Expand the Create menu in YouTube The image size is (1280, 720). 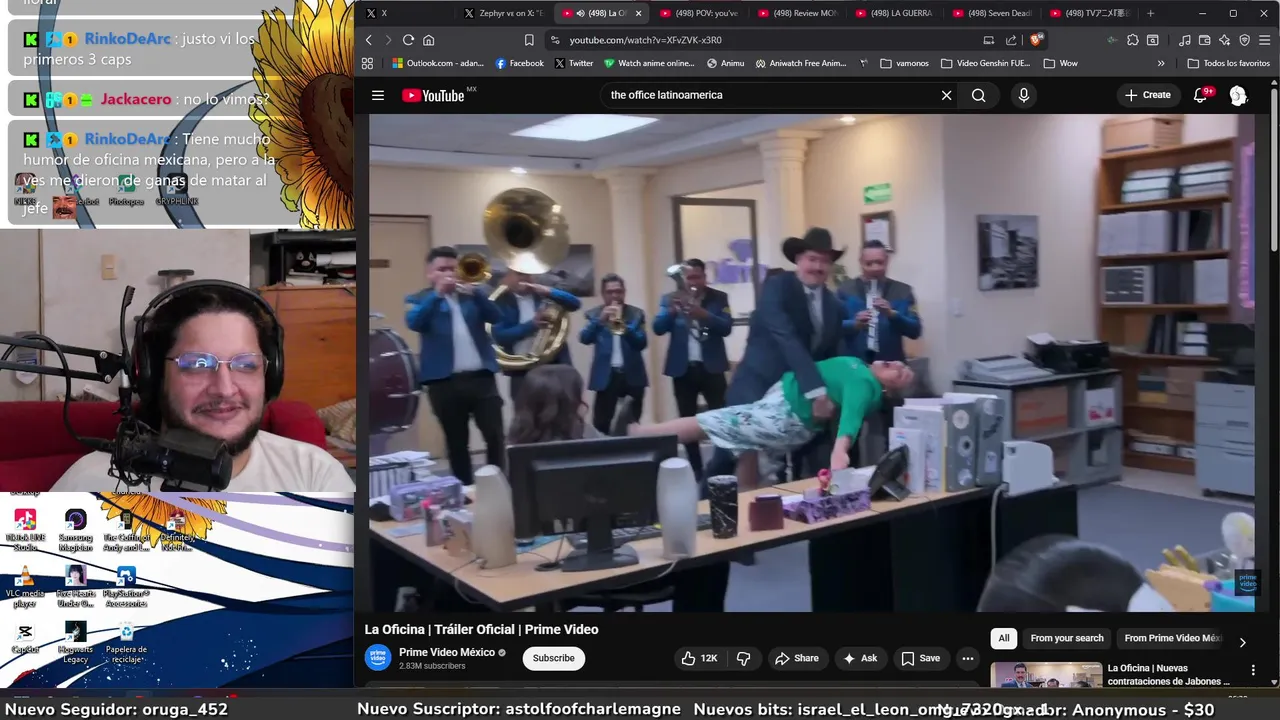pos(1147,95)
